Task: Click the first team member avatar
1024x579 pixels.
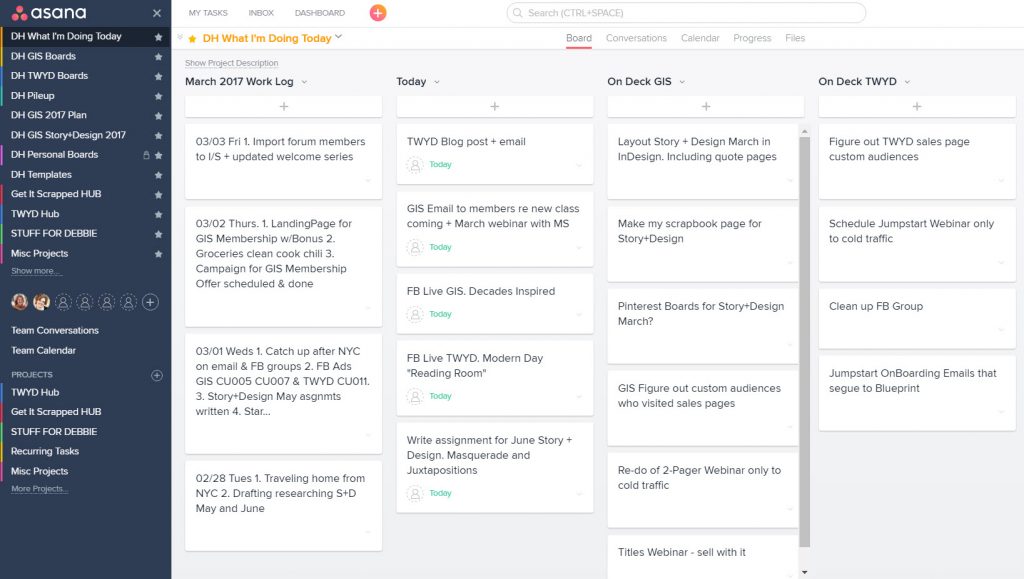Action: [20, 302]
